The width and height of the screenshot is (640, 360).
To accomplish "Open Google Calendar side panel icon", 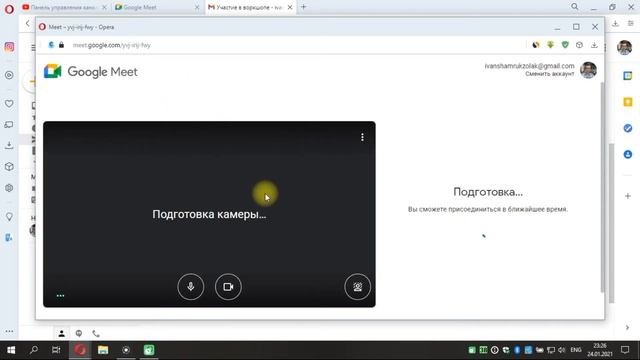I will click(628, 76).
